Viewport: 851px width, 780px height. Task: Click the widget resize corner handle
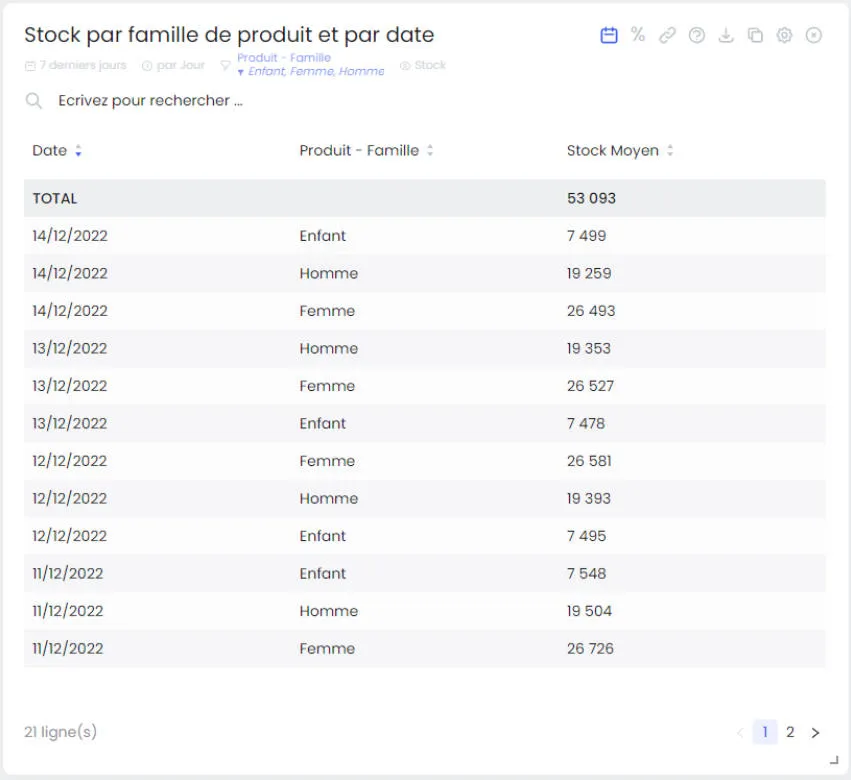point(834,760)
